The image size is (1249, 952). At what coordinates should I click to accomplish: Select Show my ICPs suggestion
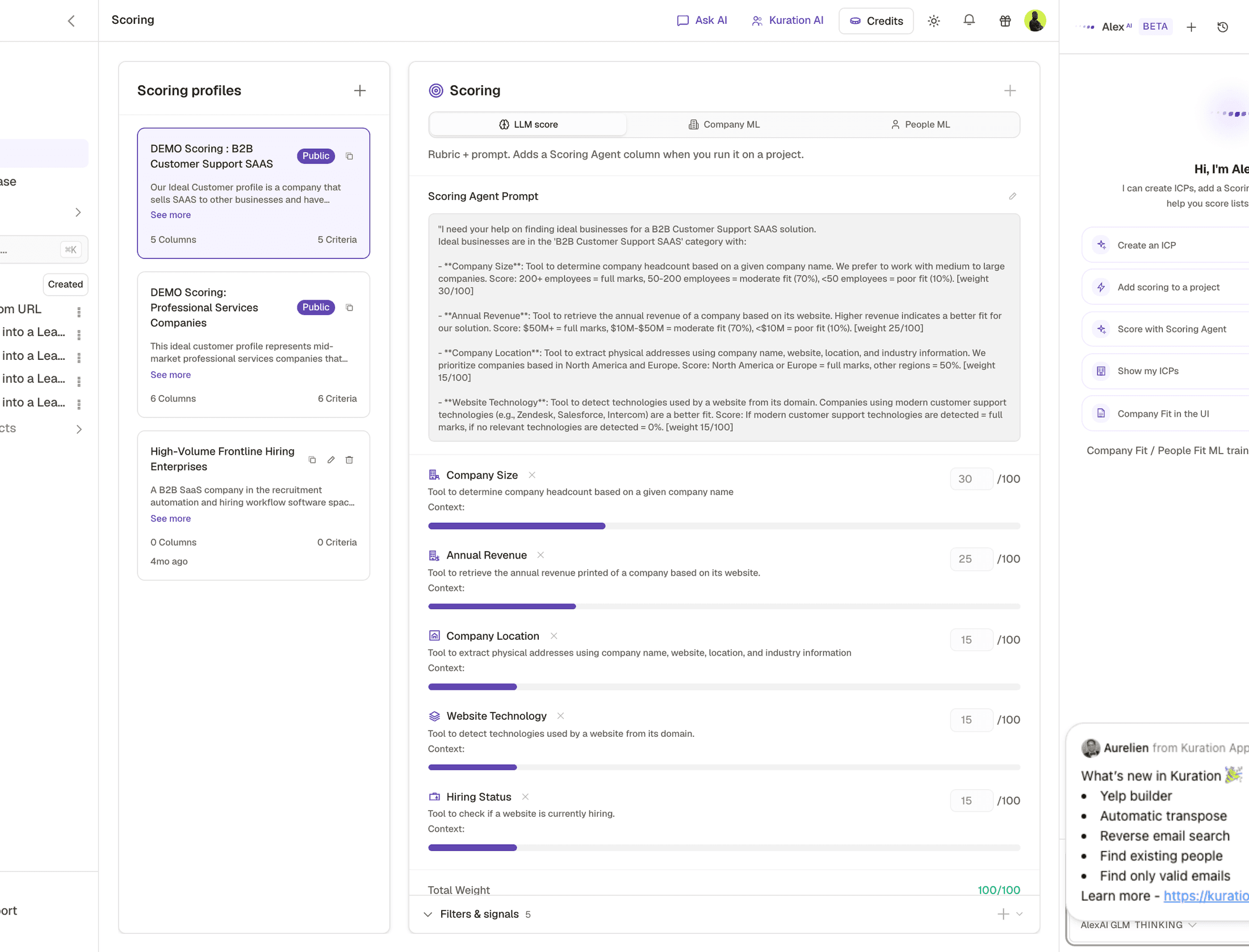(x=1166, y=371)
